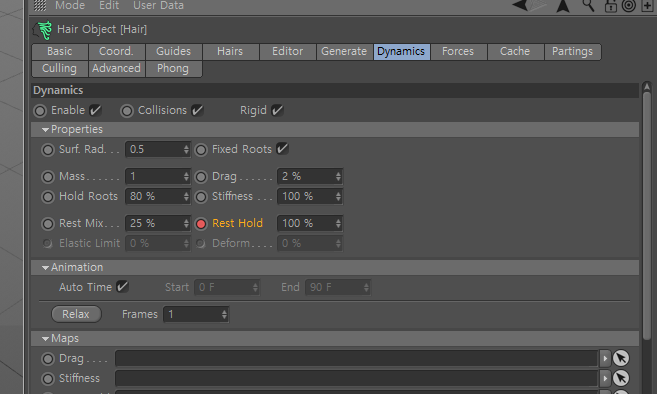Viewport: 657px width, 394px height.
Task: Click the Drag map link field
Action: (x=356, y=358)
